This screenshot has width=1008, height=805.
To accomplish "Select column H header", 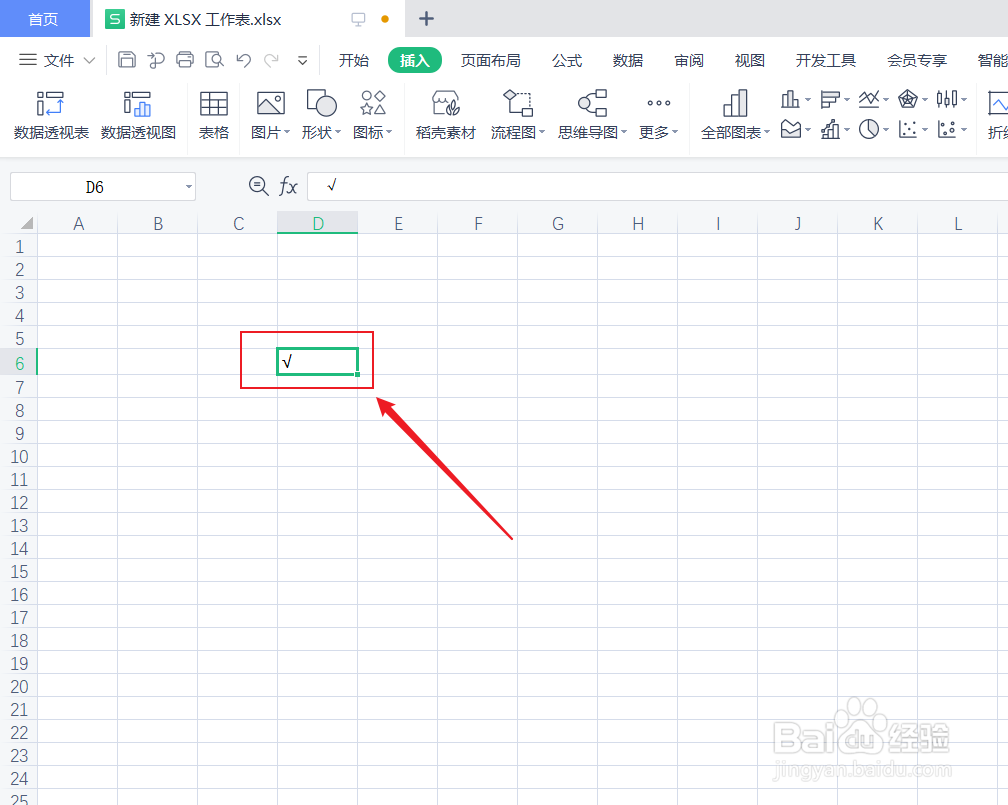I will pyautogui.click(x=638, y=223).
